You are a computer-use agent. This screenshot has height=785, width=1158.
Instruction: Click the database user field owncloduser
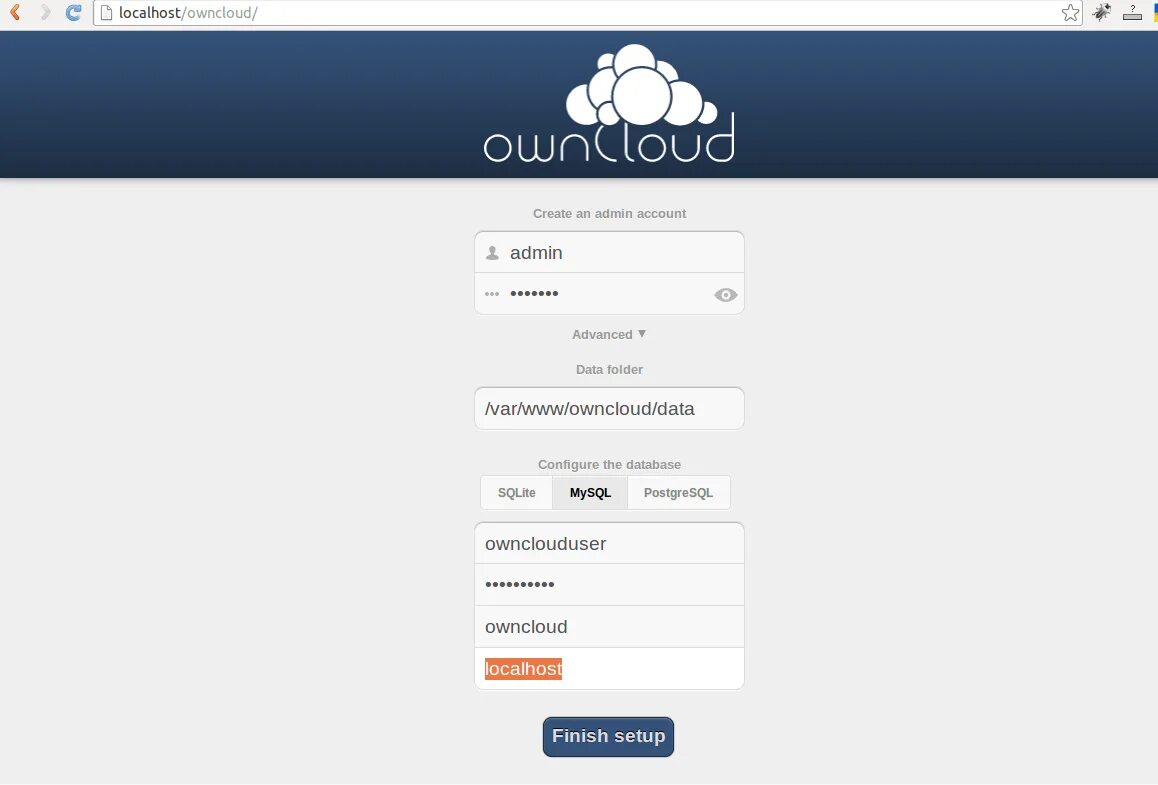(x=609, y=544)
